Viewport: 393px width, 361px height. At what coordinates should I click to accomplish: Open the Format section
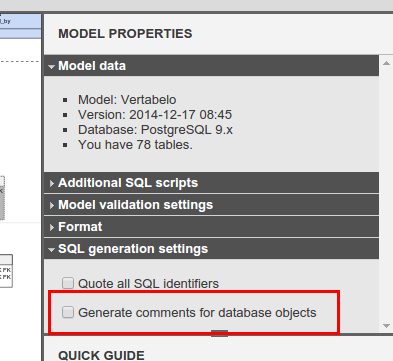point(211,227)
